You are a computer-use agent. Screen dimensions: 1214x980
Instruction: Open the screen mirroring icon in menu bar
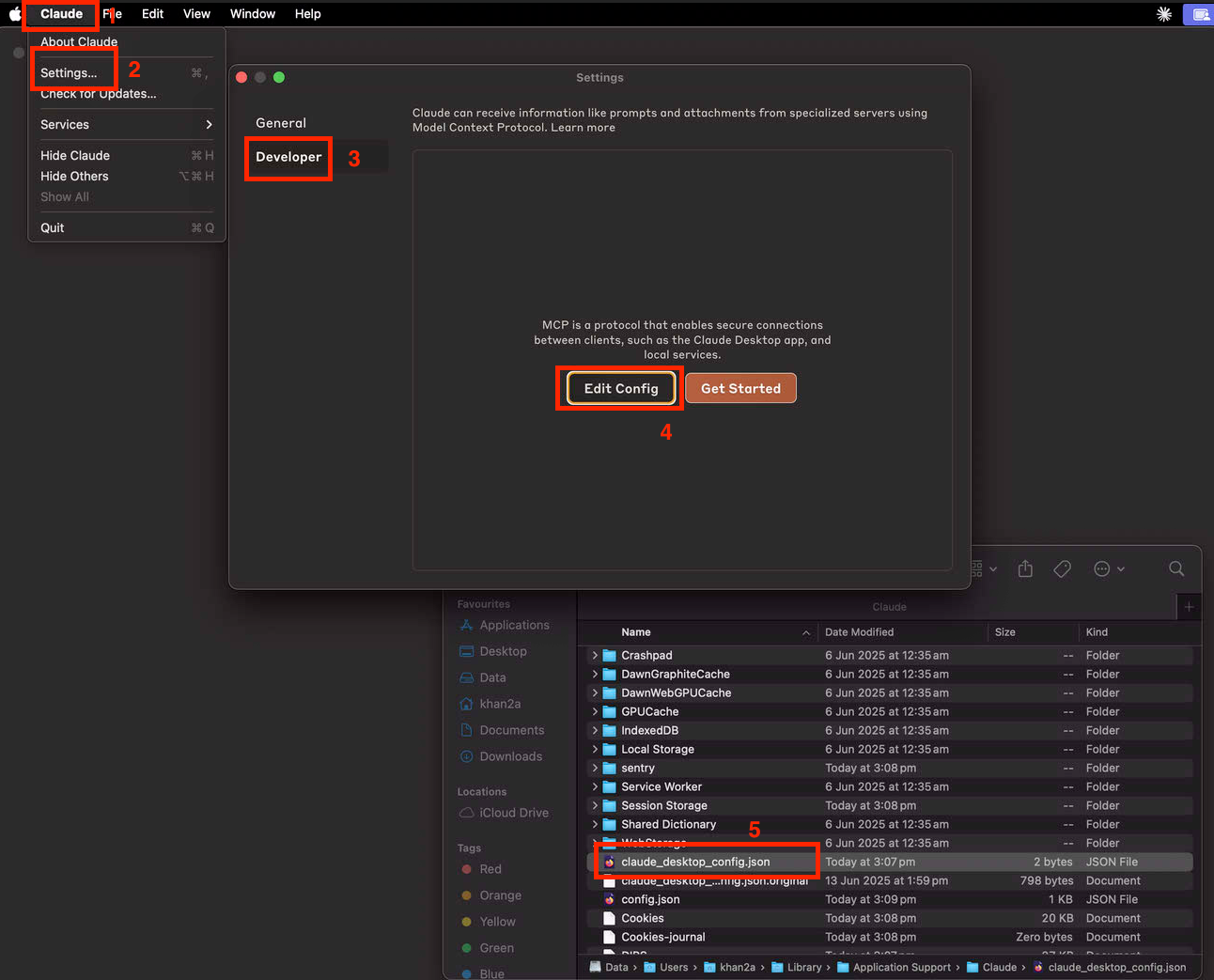click(x=1200, y=14)
